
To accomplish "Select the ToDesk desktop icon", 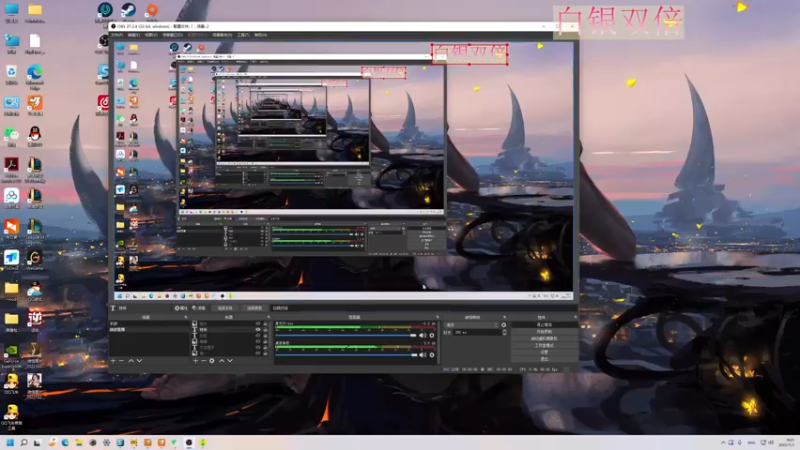I will pyautogui.click(x=11, y=259).
